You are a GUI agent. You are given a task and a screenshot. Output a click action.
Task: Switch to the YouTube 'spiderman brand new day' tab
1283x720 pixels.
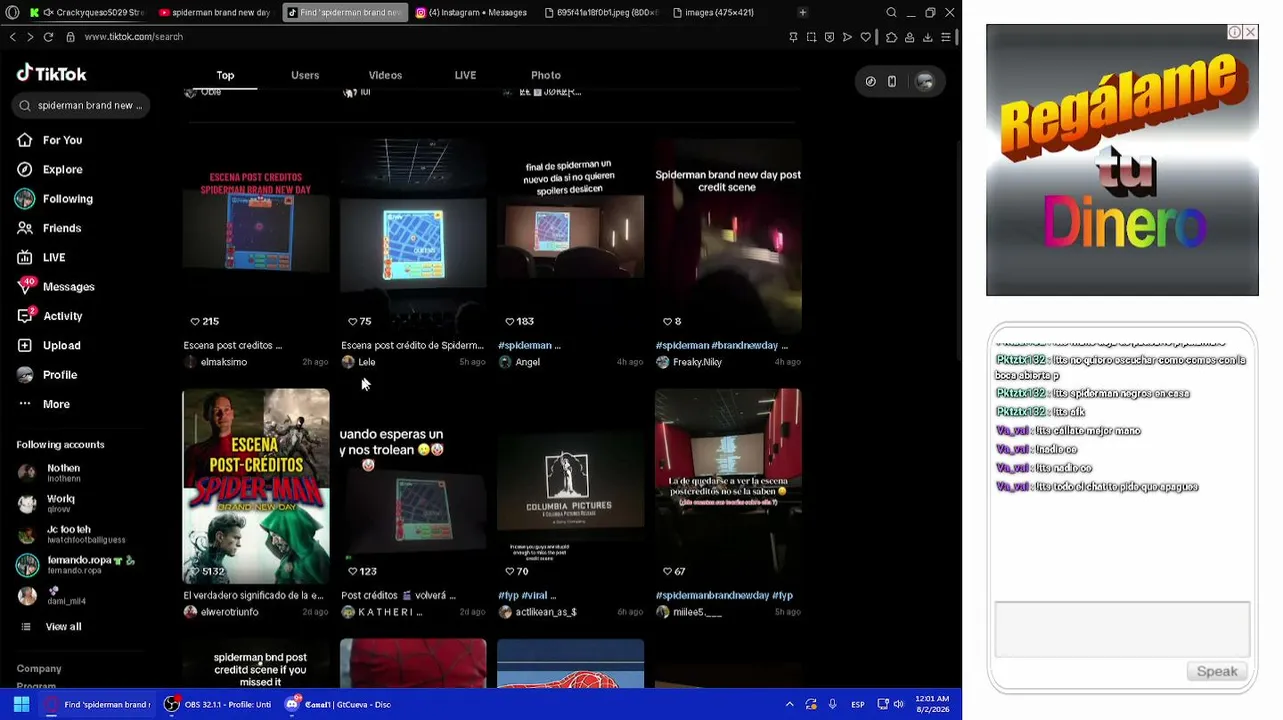pos(213,12)
